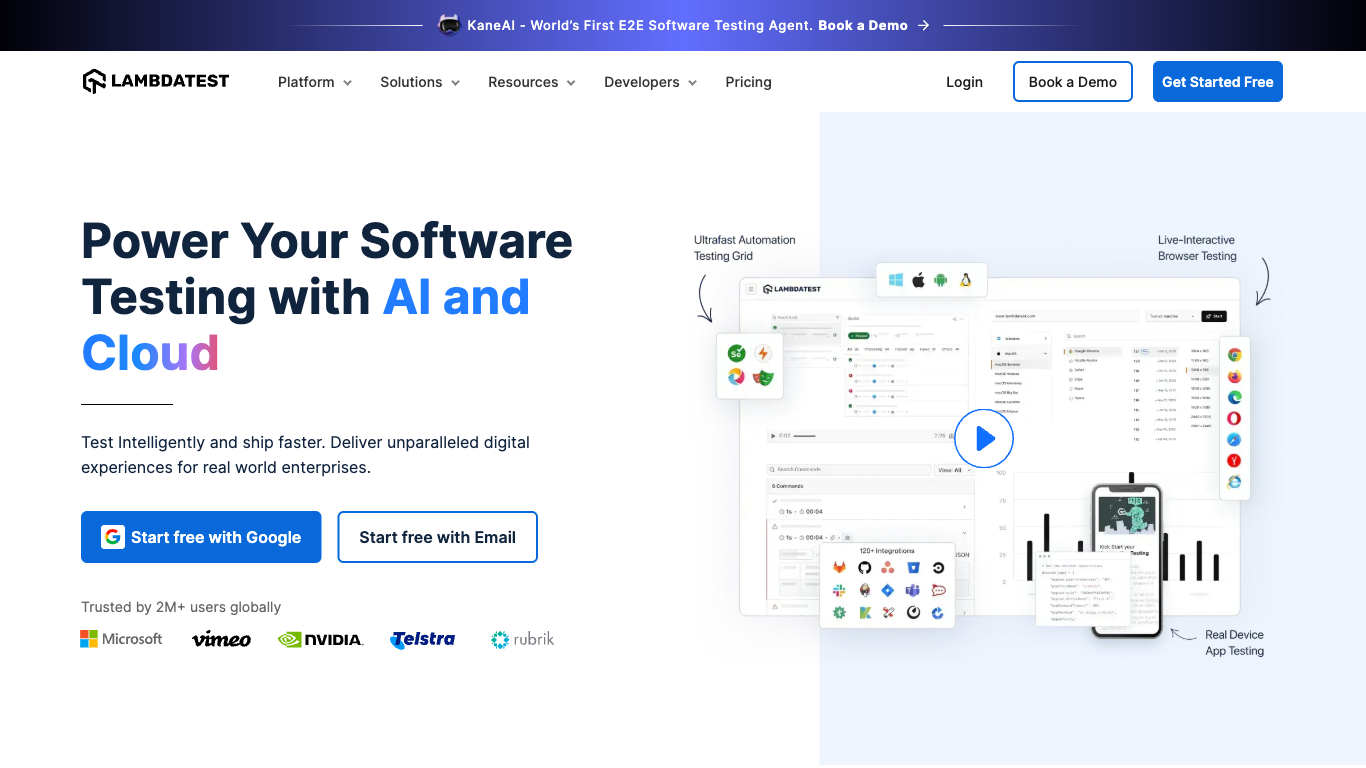Click the Telstra logo
This screenshot has width=1366, height=768.
click(x=423, y=639)
